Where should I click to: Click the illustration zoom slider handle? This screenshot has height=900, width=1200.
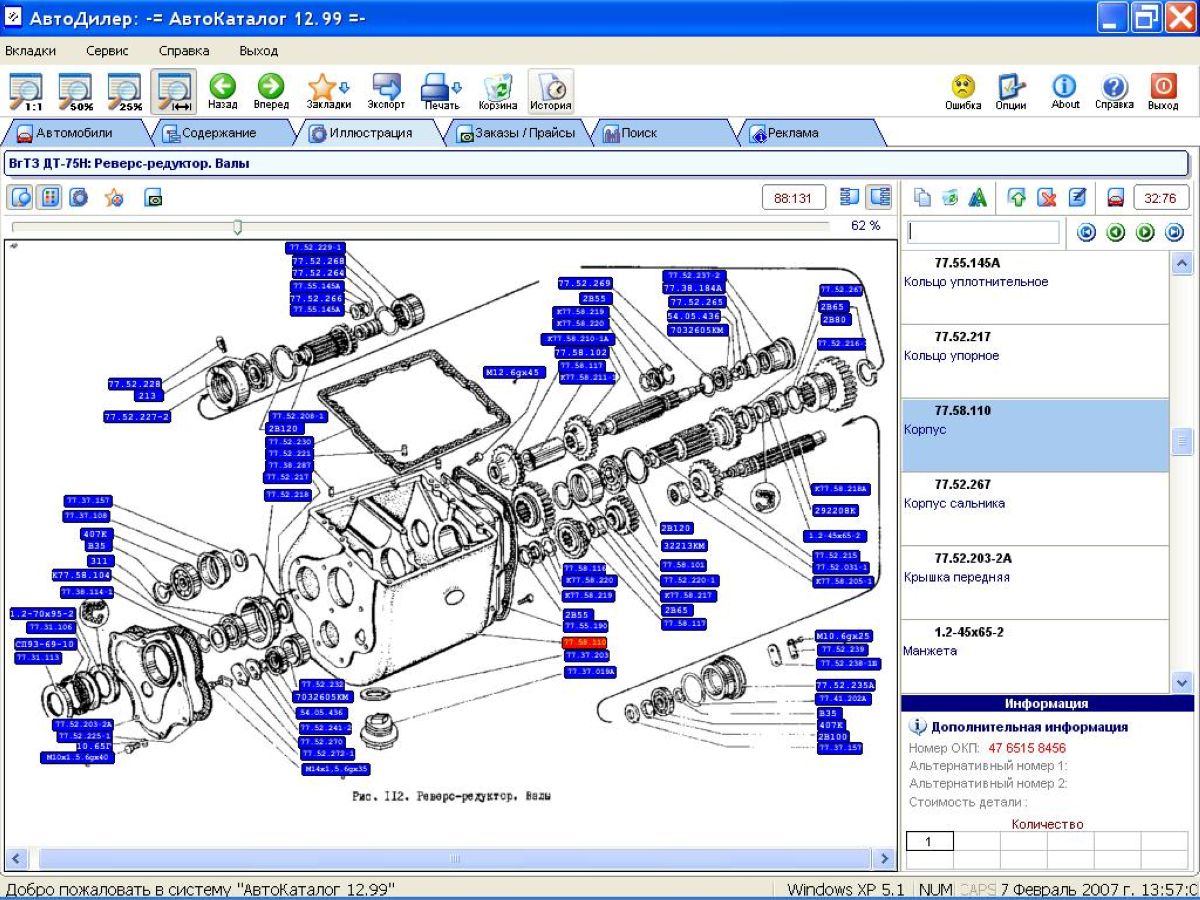point(237,227)
